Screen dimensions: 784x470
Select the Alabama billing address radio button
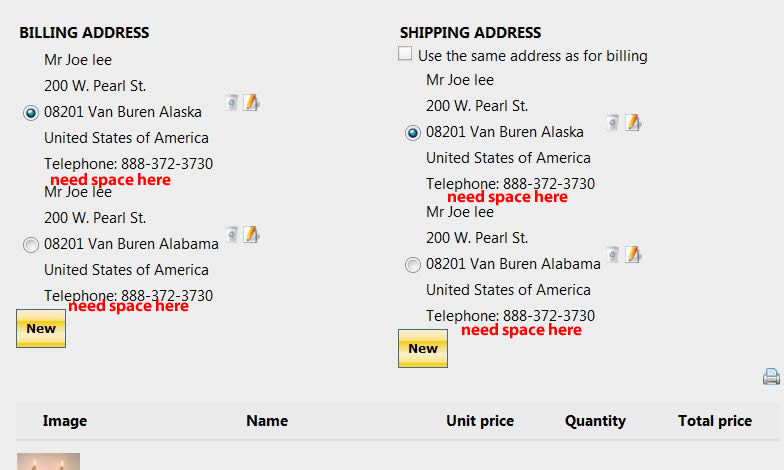30,245
